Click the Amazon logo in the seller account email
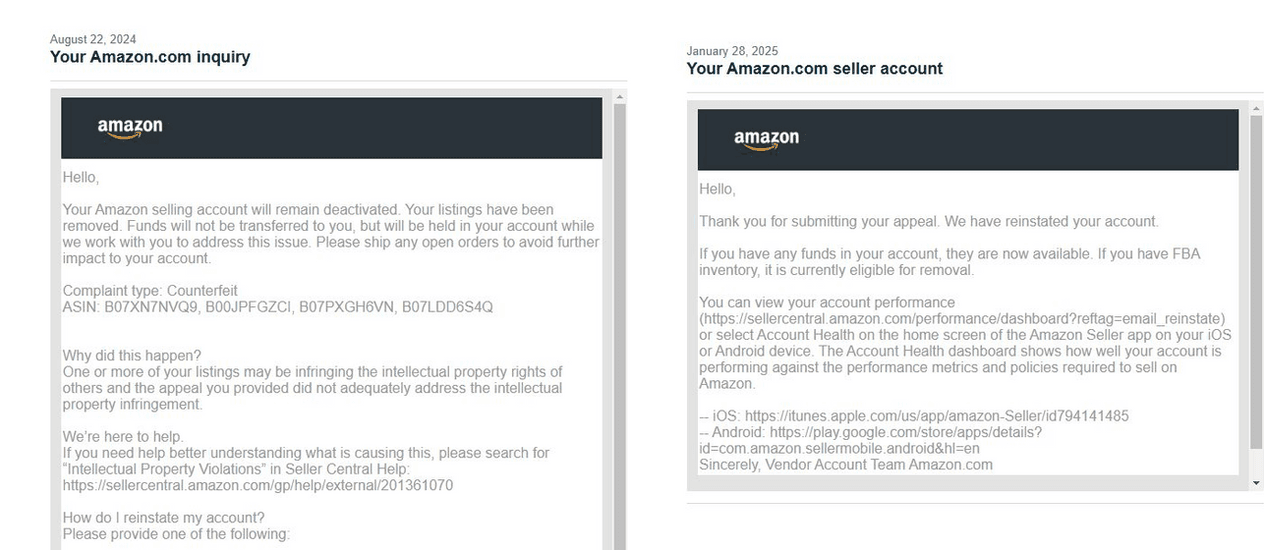Image resolution: width=1264 pixels, height=550 pixels. (x=766, y=140)
